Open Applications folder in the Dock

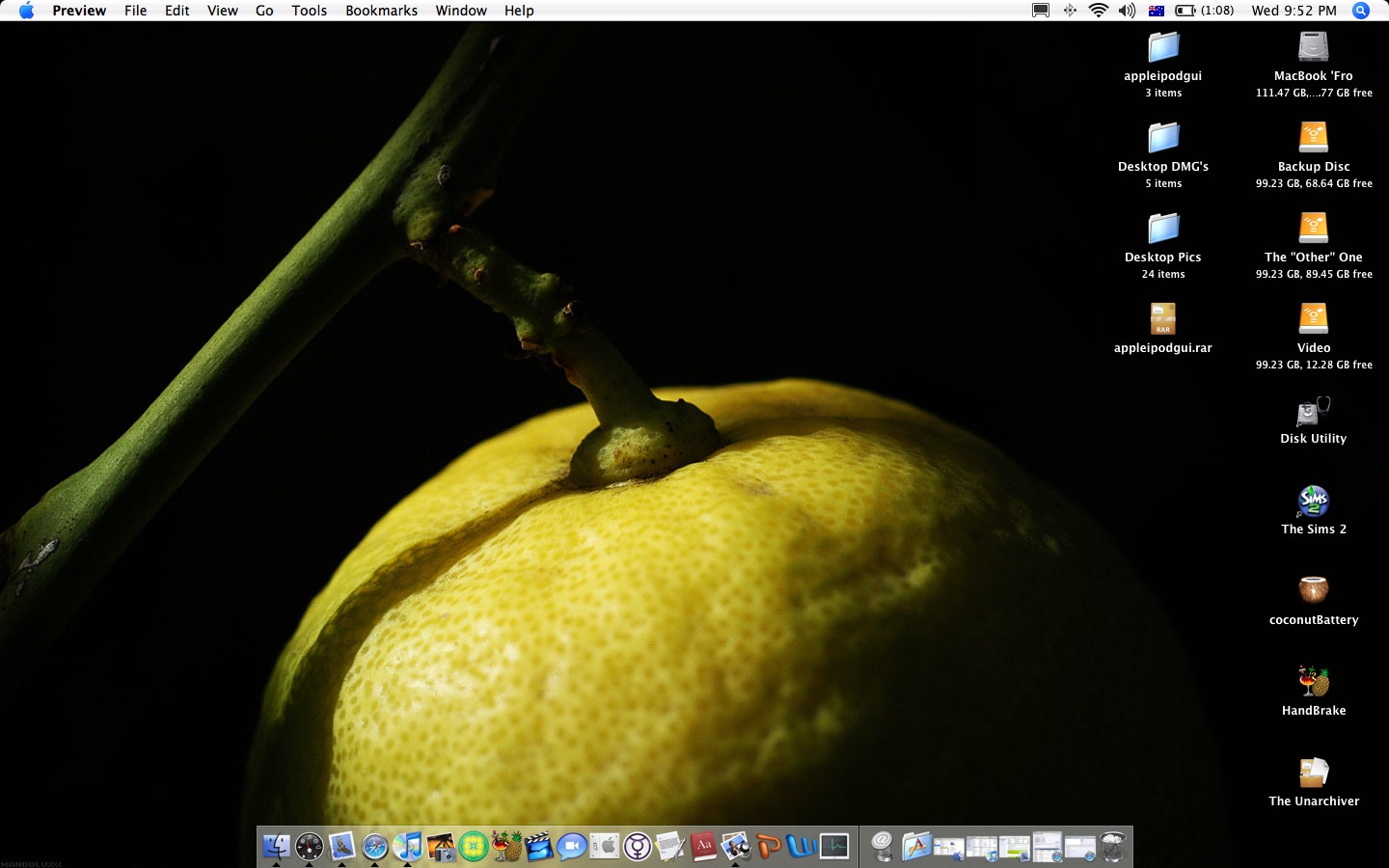click(915, 847)
